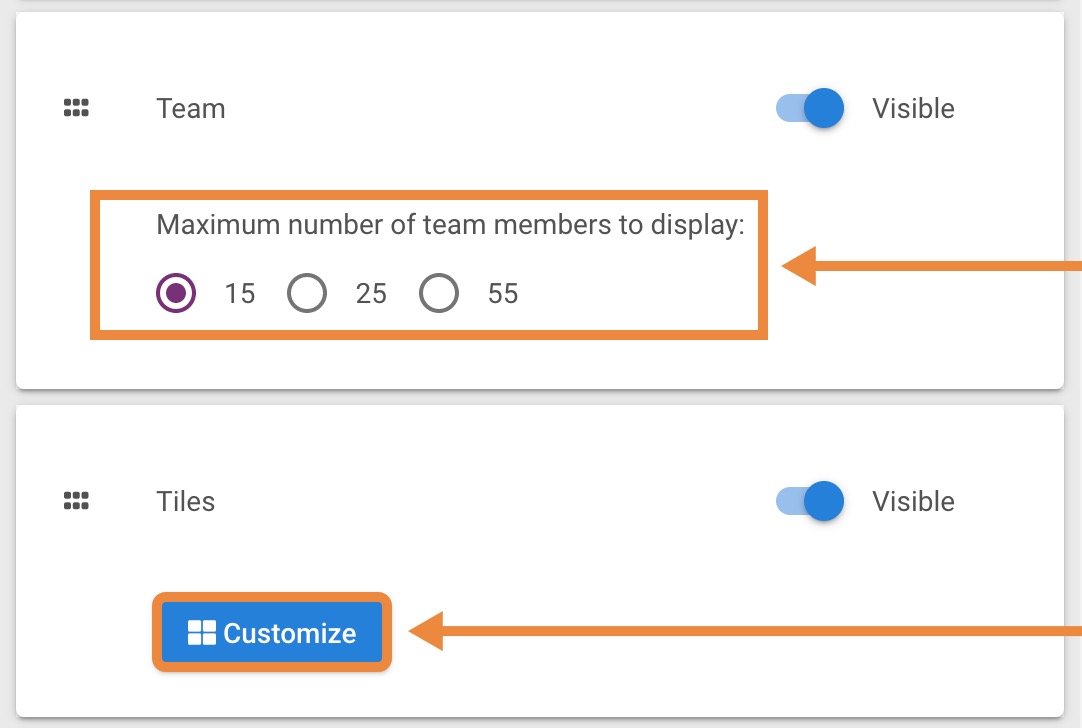The image size is (1082, 728).
Task: Select the 55 team members radio circle
Action: pos(438,293)
